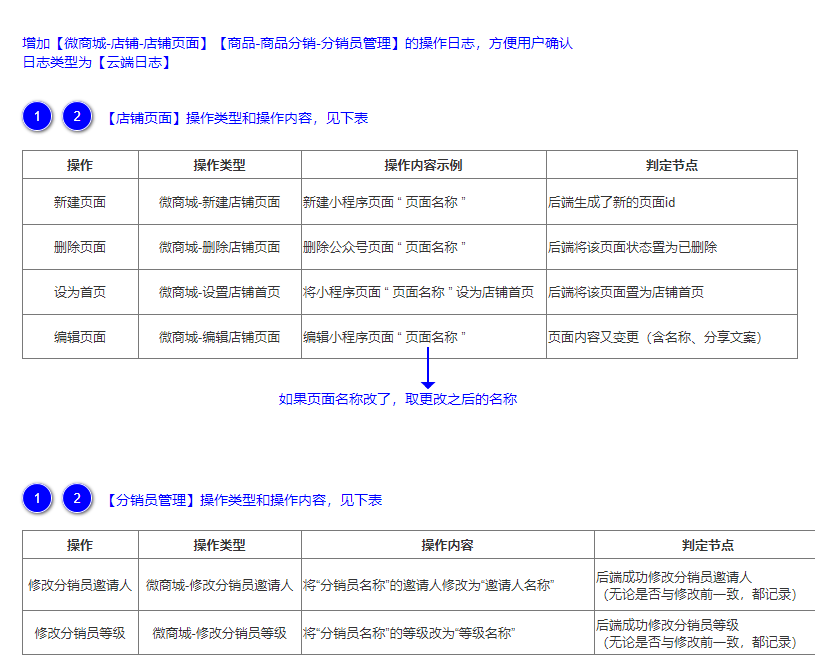This screenshot has height=669, width=815.
Task: Click the 操作内容示例 column header
Action: (x=423, y=165)
